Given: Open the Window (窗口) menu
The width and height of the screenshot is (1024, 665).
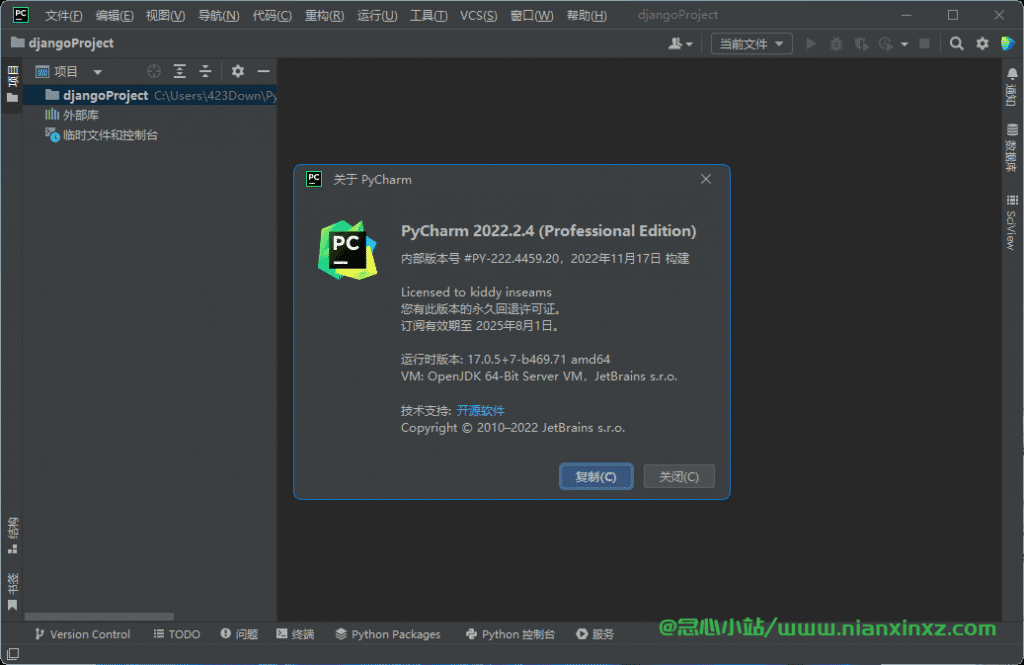Looking at the screenshot, I should [x=532, y=15].
